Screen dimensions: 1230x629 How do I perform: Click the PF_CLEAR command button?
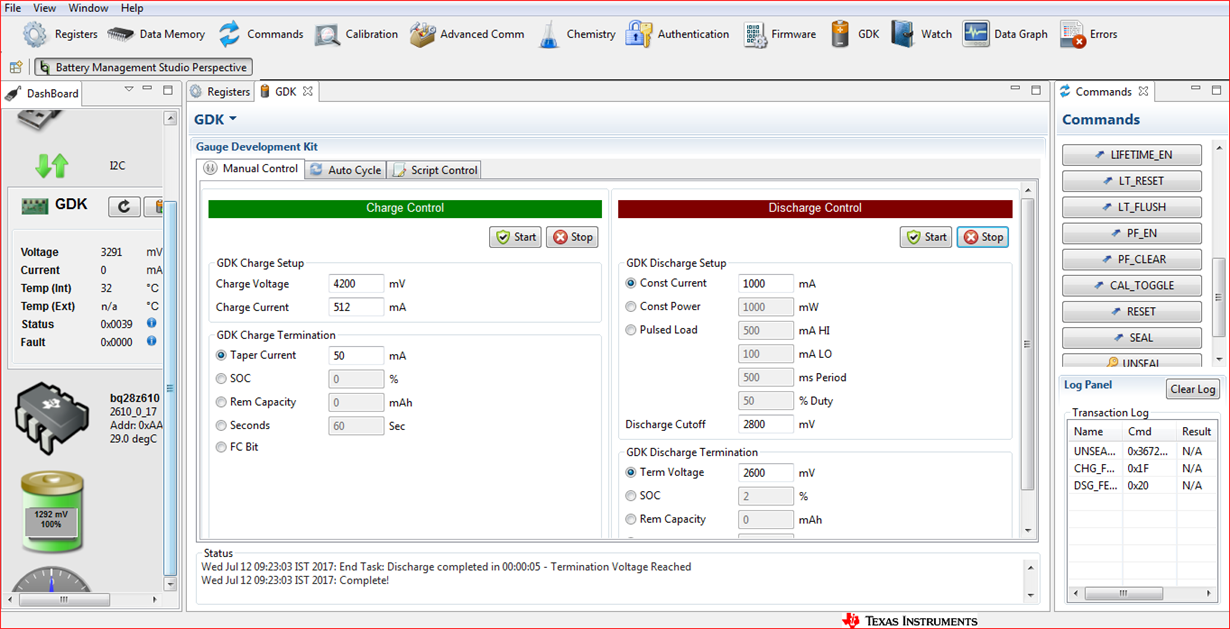(1132, 259)
